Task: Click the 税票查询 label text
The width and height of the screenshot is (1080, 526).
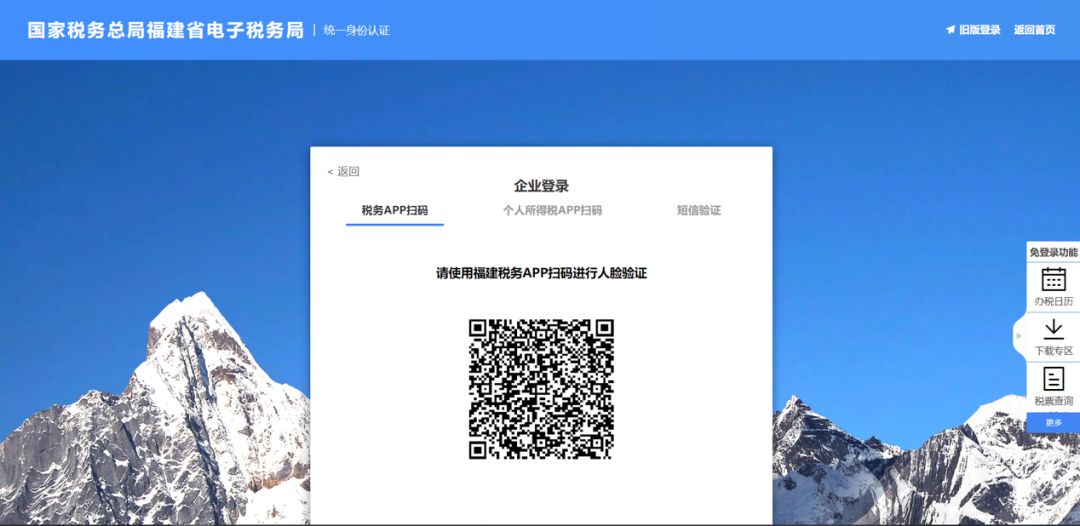Action: pos(1053,401)
